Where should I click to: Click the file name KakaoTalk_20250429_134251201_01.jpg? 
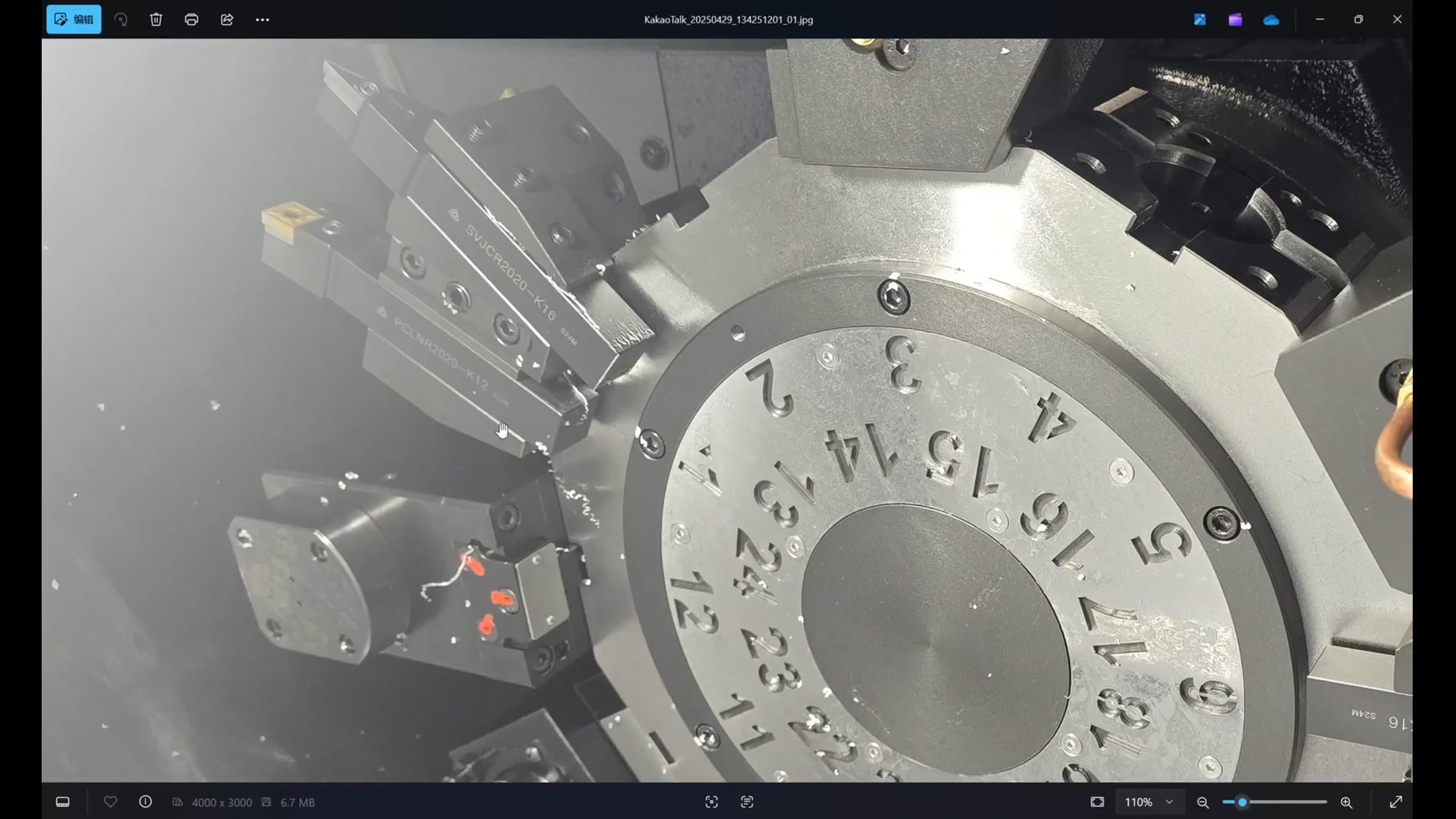point(728,19)
